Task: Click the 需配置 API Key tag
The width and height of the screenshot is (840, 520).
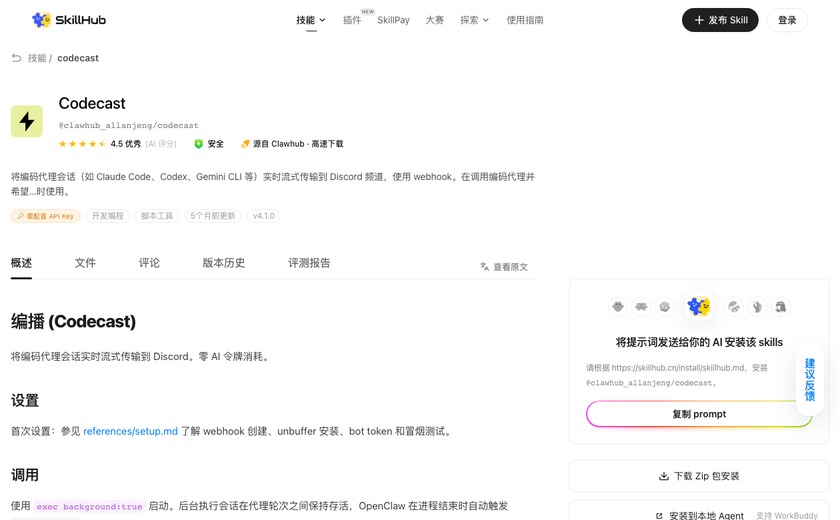Action: 46,216
